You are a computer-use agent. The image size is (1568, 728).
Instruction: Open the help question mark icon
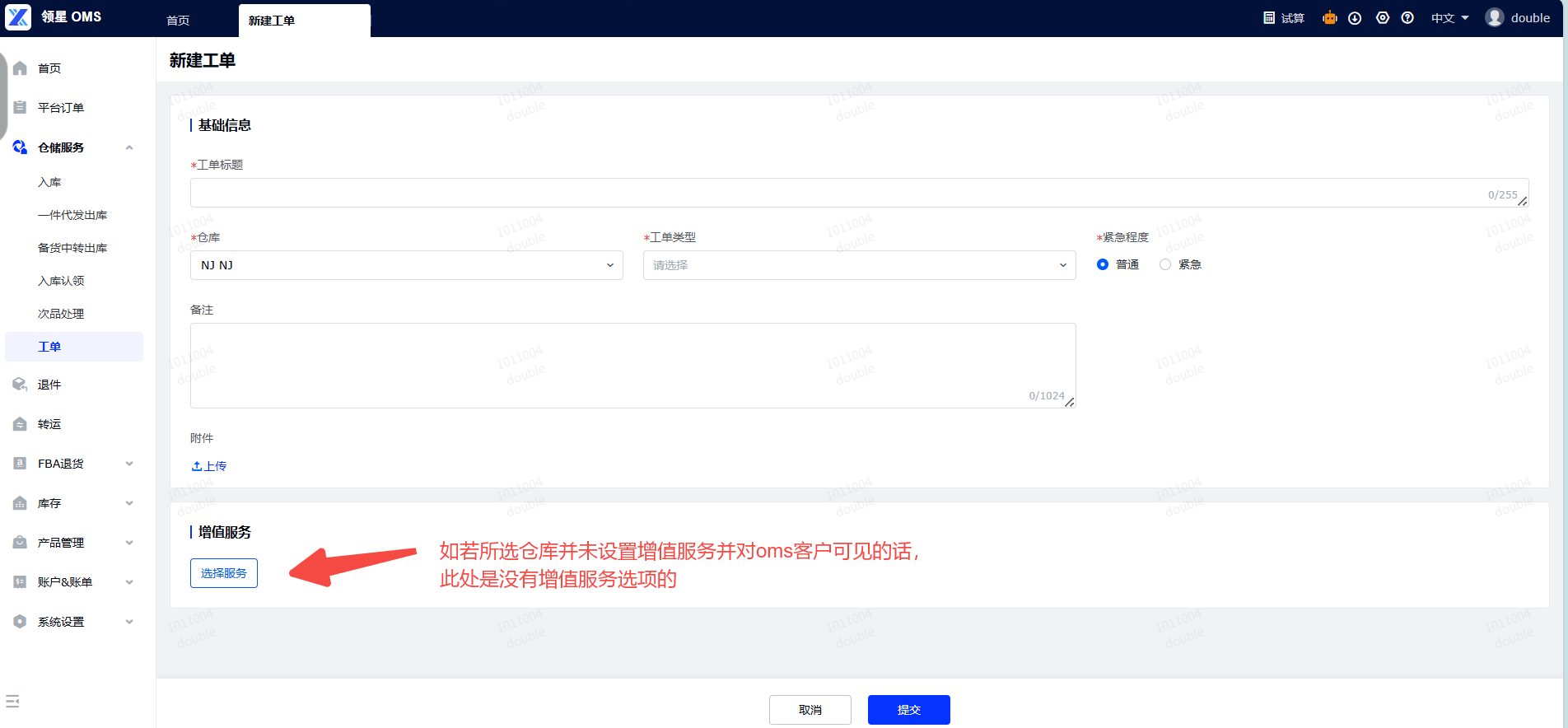[x=1407, y=18]
